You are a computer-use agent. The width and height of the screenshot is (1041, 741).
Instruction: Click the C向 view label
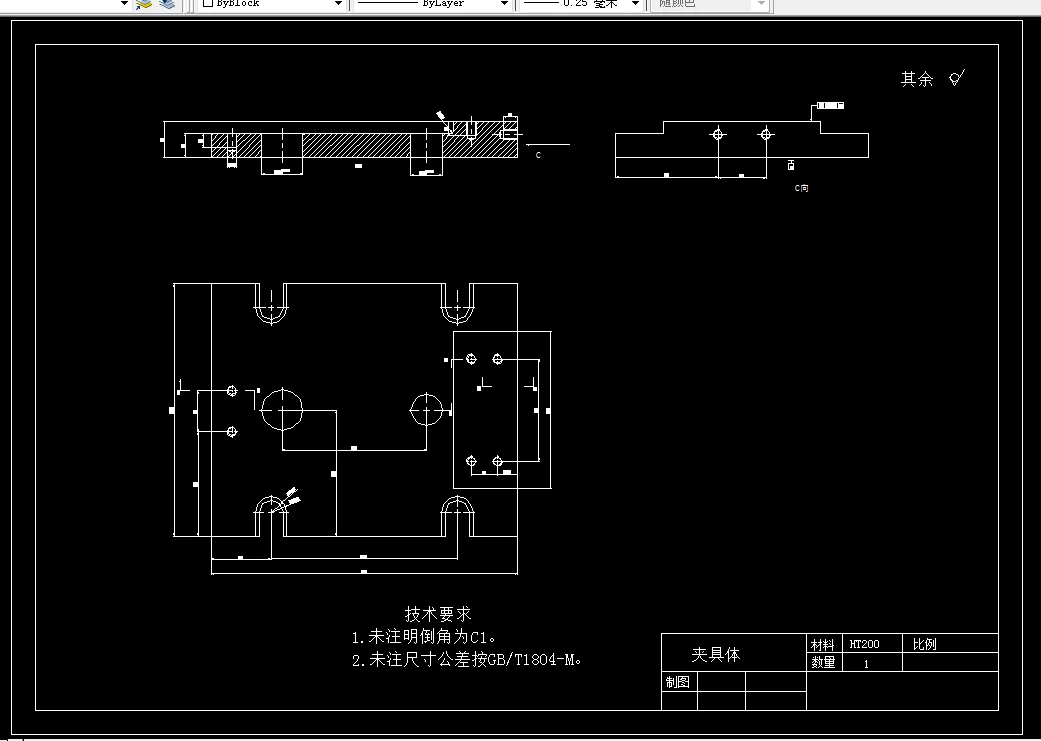click(800, 186)
